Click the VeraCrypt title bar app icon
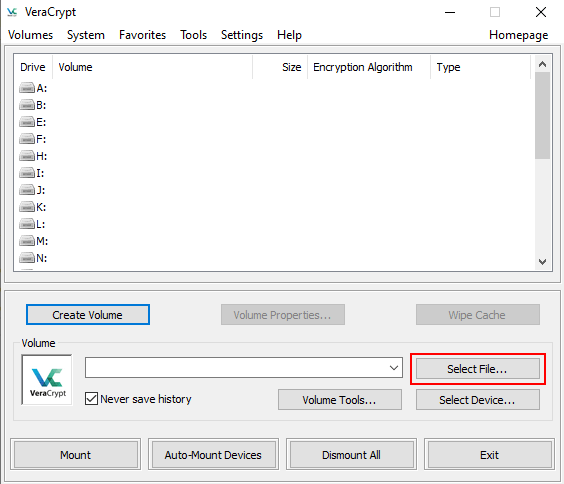Screen dimensions: 564x484 12,12
